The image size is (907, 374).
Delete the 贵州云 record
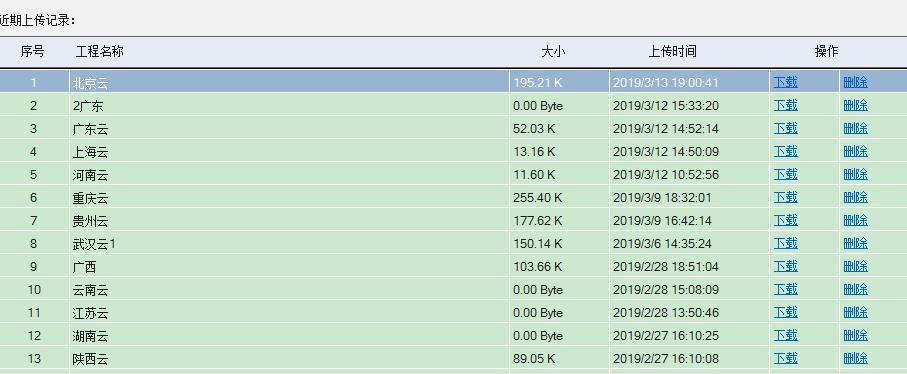click(x=856, y=220)
